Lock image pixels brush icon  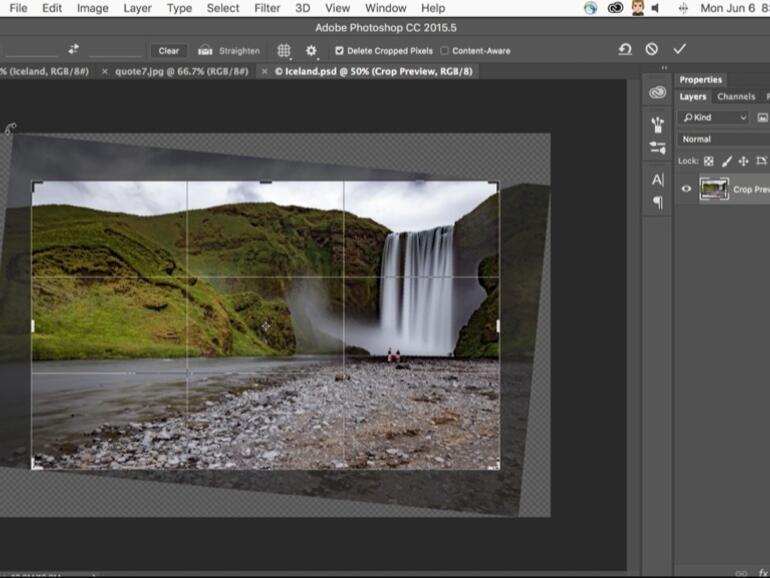[x=726, y=161]
